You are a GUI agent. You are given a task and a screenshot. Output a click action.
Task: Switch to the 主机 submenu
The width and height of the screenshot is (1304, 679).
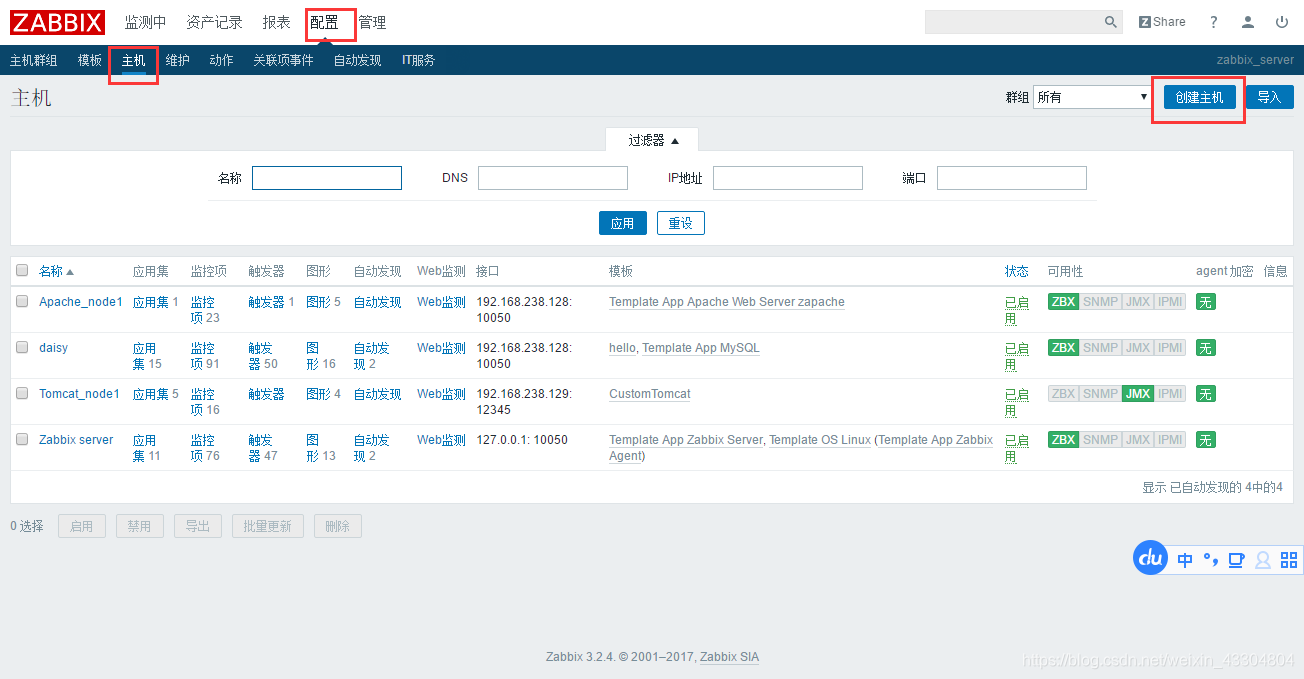pos(134,60)
